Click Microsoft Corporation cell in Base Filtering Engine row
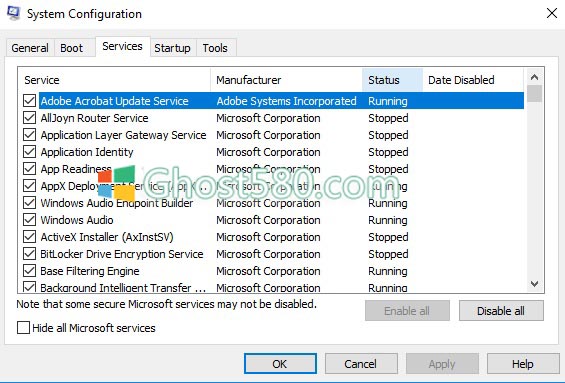The height and width of the screenshot is (383, 565). (x=268, y=271)
